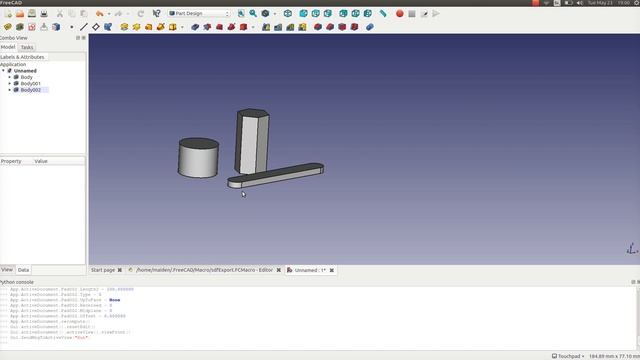
Task: Click the Measure distance ruler icon
Action: (x=383, y=13)
